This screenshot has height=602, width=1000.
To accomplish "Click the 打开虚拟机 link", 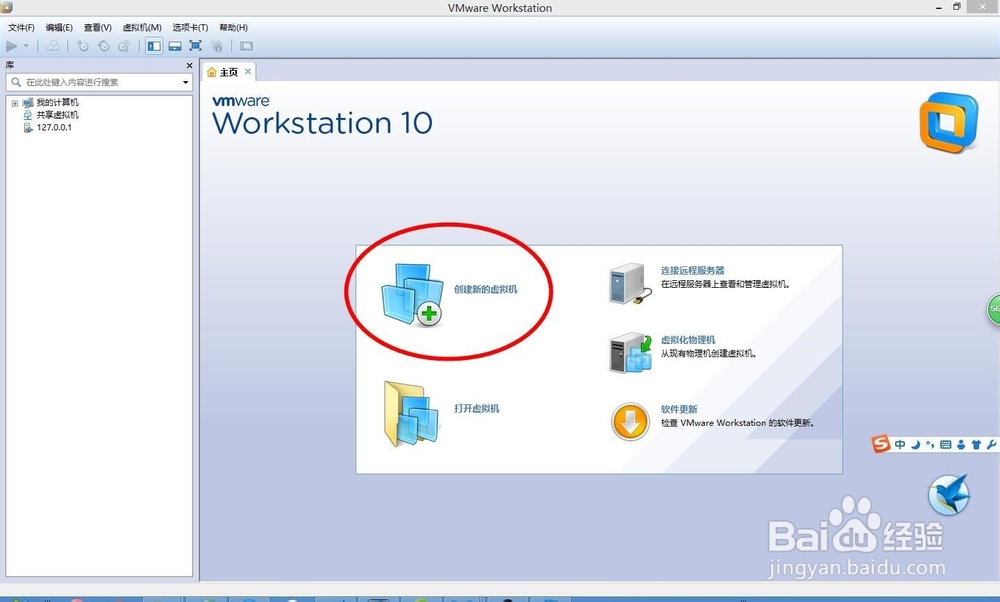I will (476, 409).
